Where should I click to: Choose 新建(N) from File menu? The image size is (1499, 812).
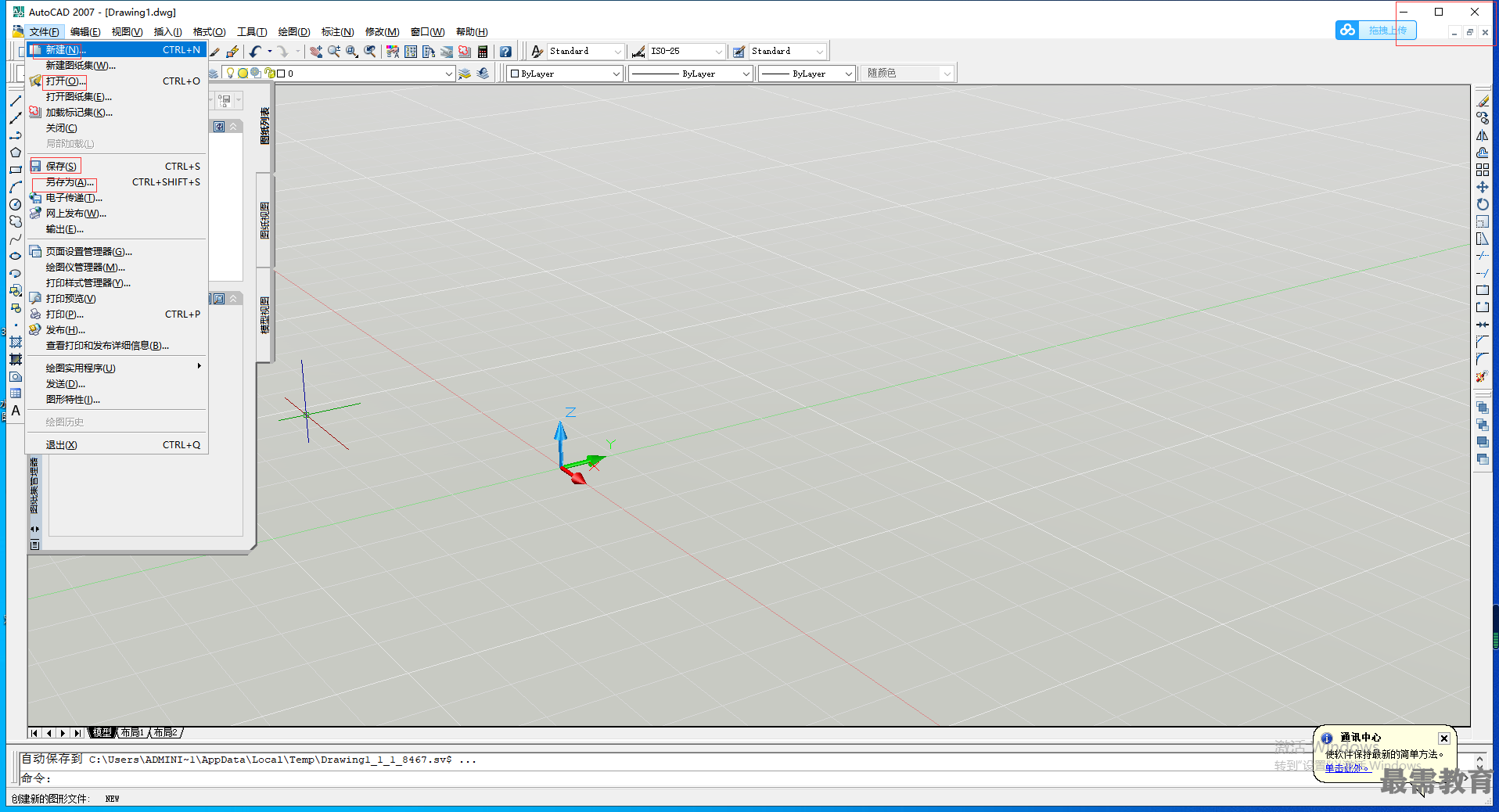(117, 49)
